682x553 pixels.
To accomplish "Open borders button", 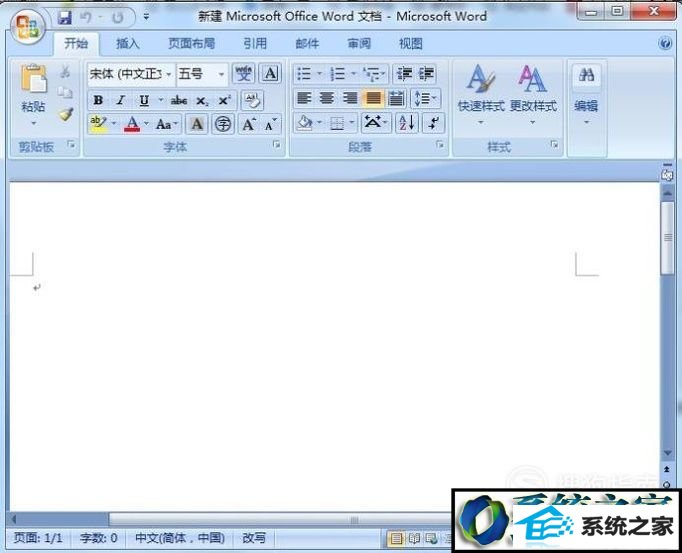I will pyautogui.click(x=337, y=124).
